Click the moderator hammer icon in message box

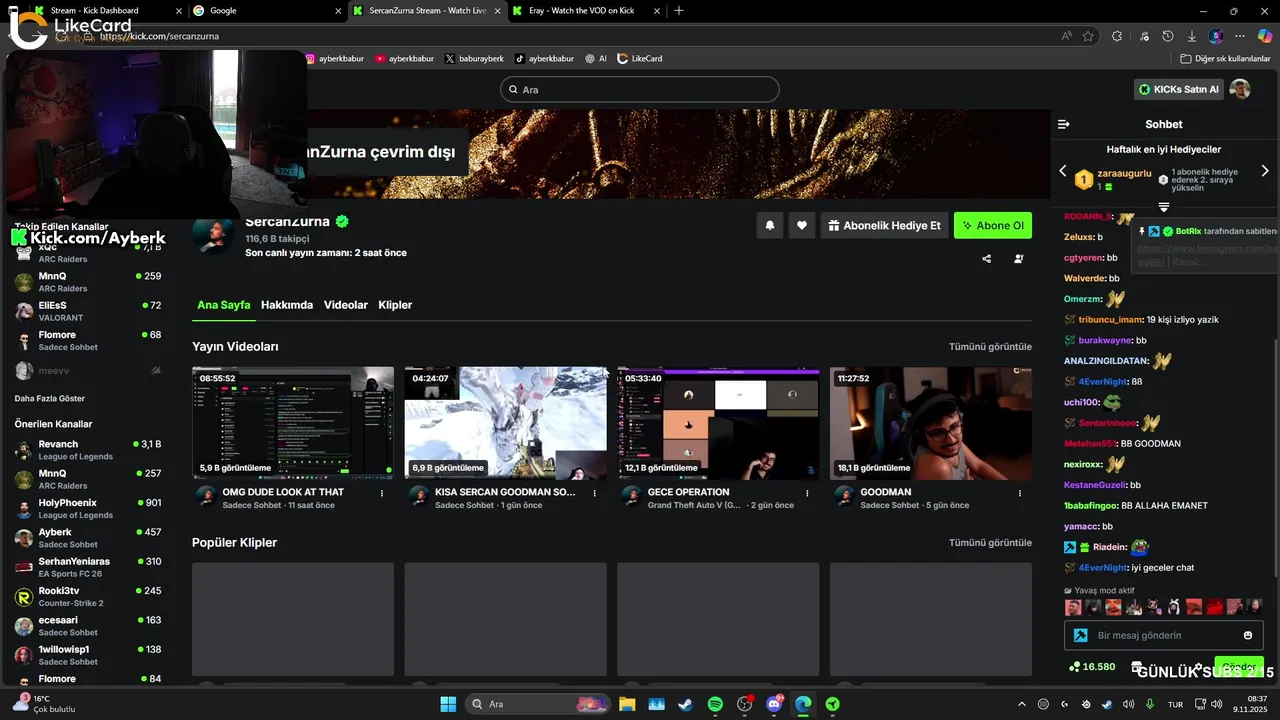pyautogui.click(x=1080, y=635)
